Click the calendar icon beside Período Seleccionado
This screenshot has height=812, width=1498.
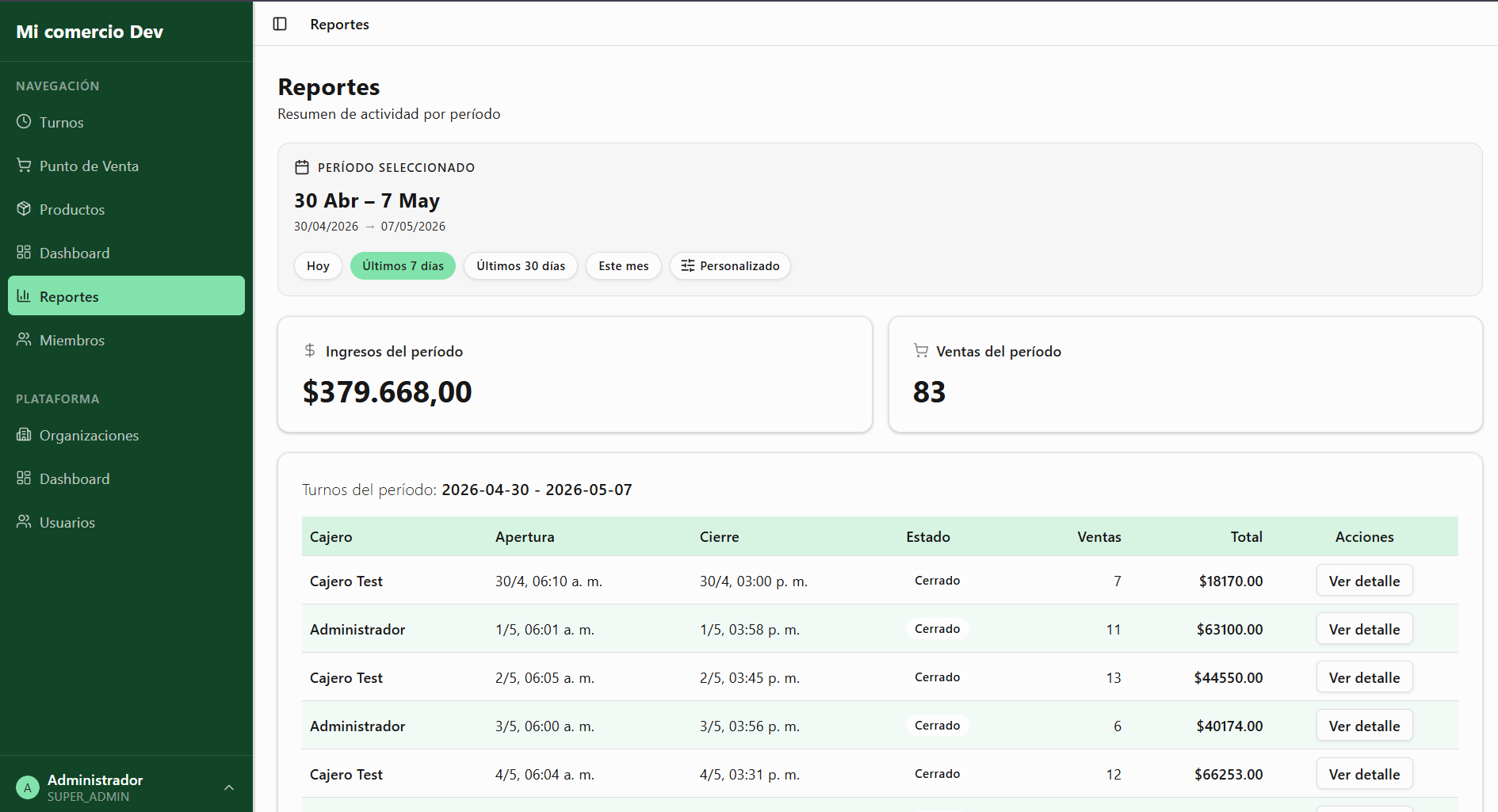click(302, 167)
